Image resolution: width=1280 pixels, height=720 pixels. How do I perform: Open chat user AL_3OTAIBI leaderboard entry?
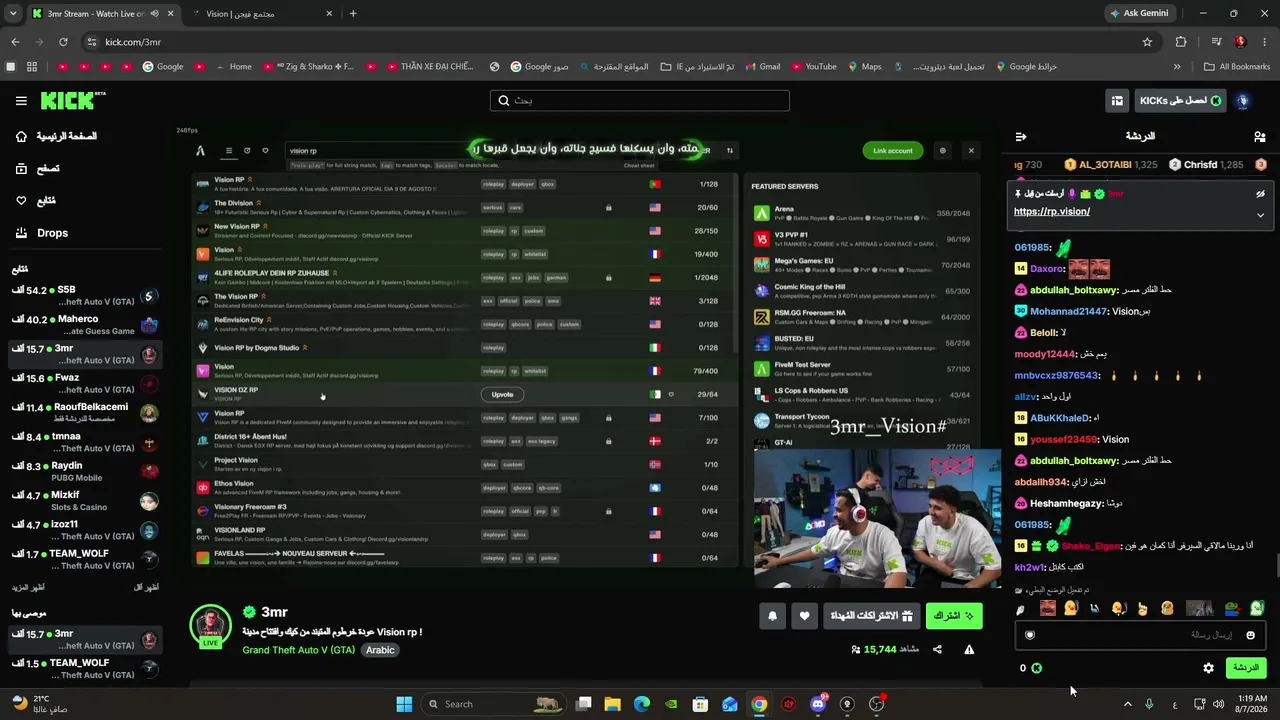(x=1111, y=164)
